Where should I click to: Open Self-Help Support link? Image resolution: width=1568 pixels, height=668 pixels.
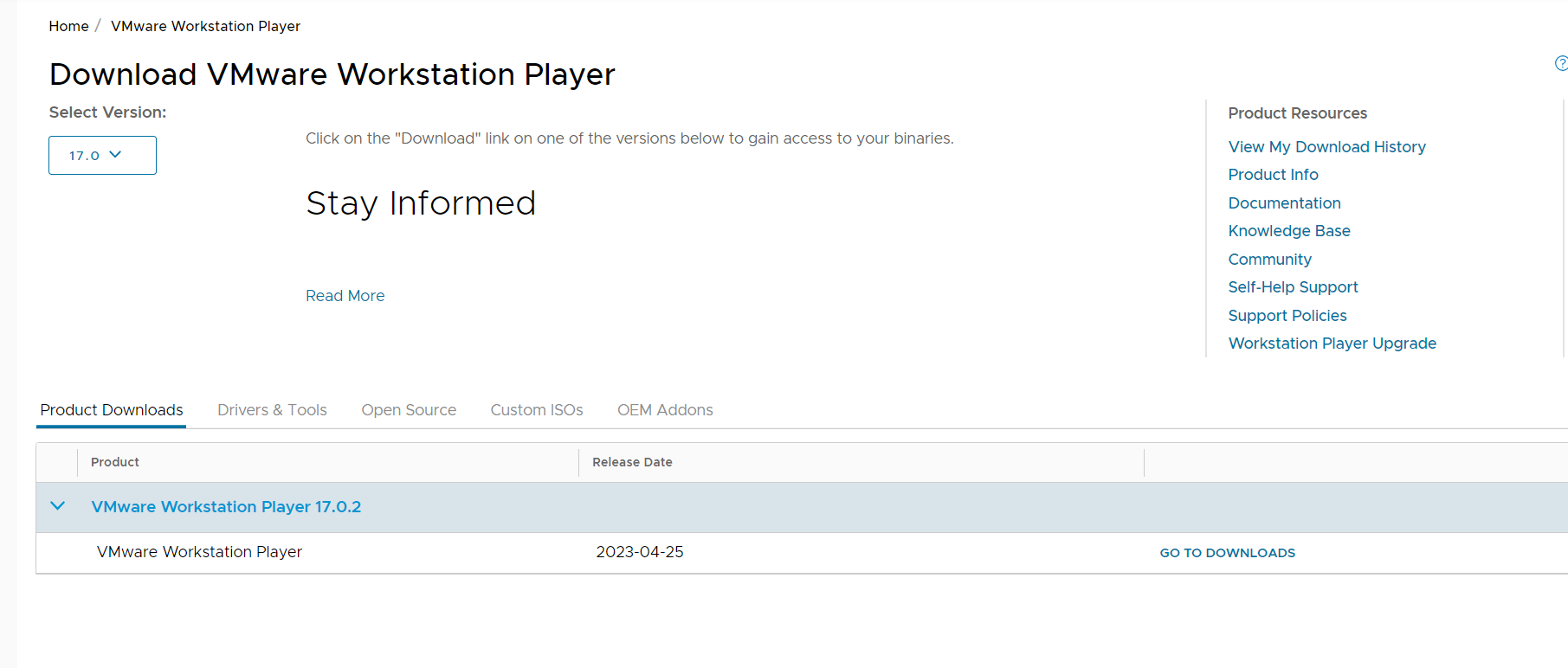click(1293, 287)
